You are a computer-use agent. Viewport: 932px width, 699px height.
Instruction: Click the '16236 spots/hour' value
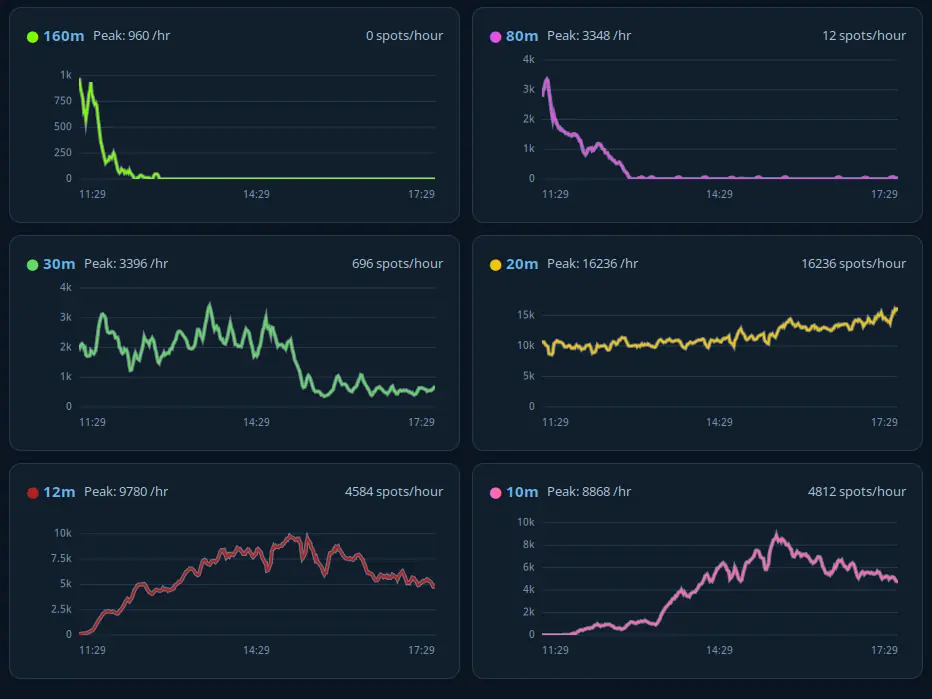(854, 263)
